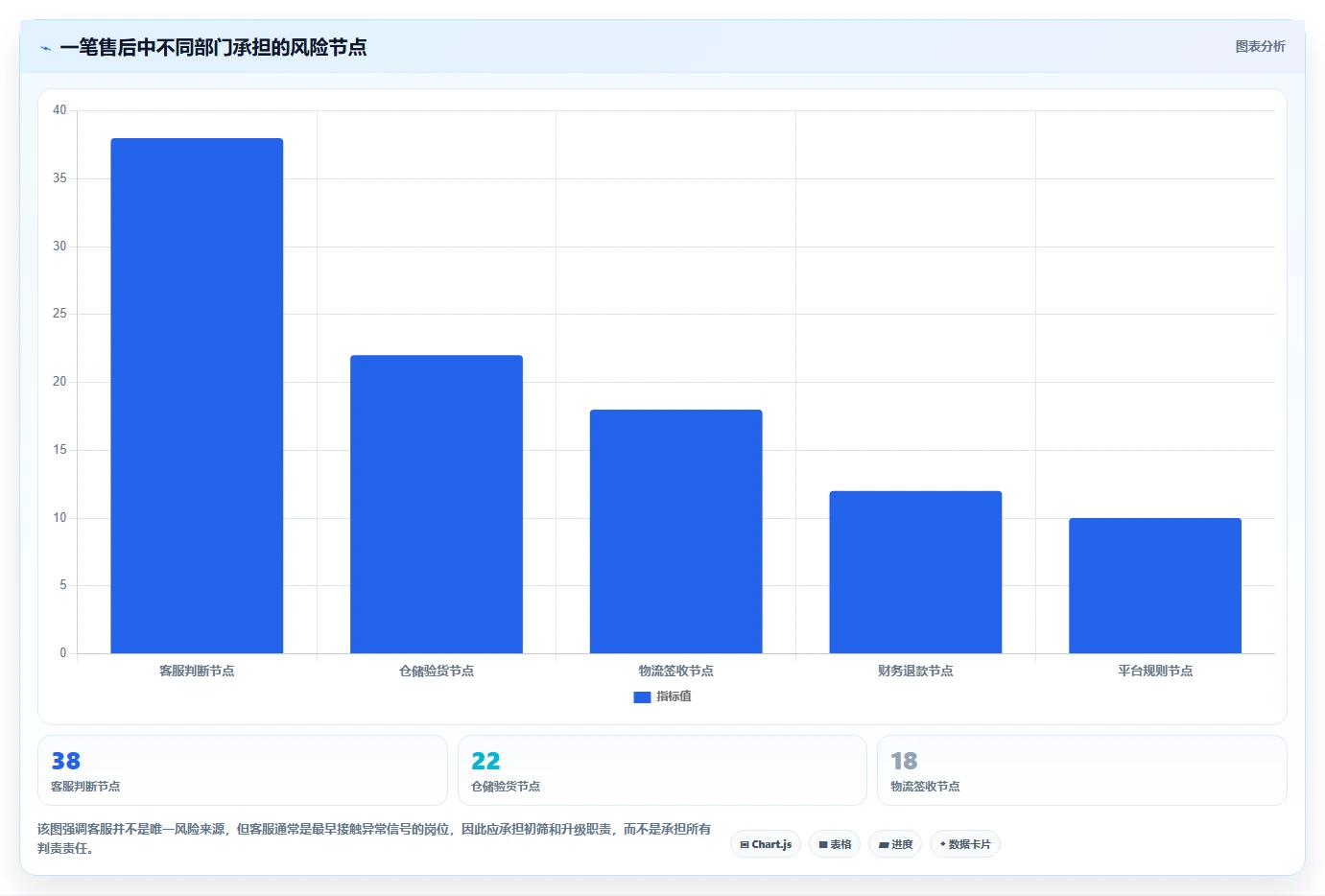1325x896 pixels.
Task: Click the 表格 tag chip
Action: [x=835, y=844]
